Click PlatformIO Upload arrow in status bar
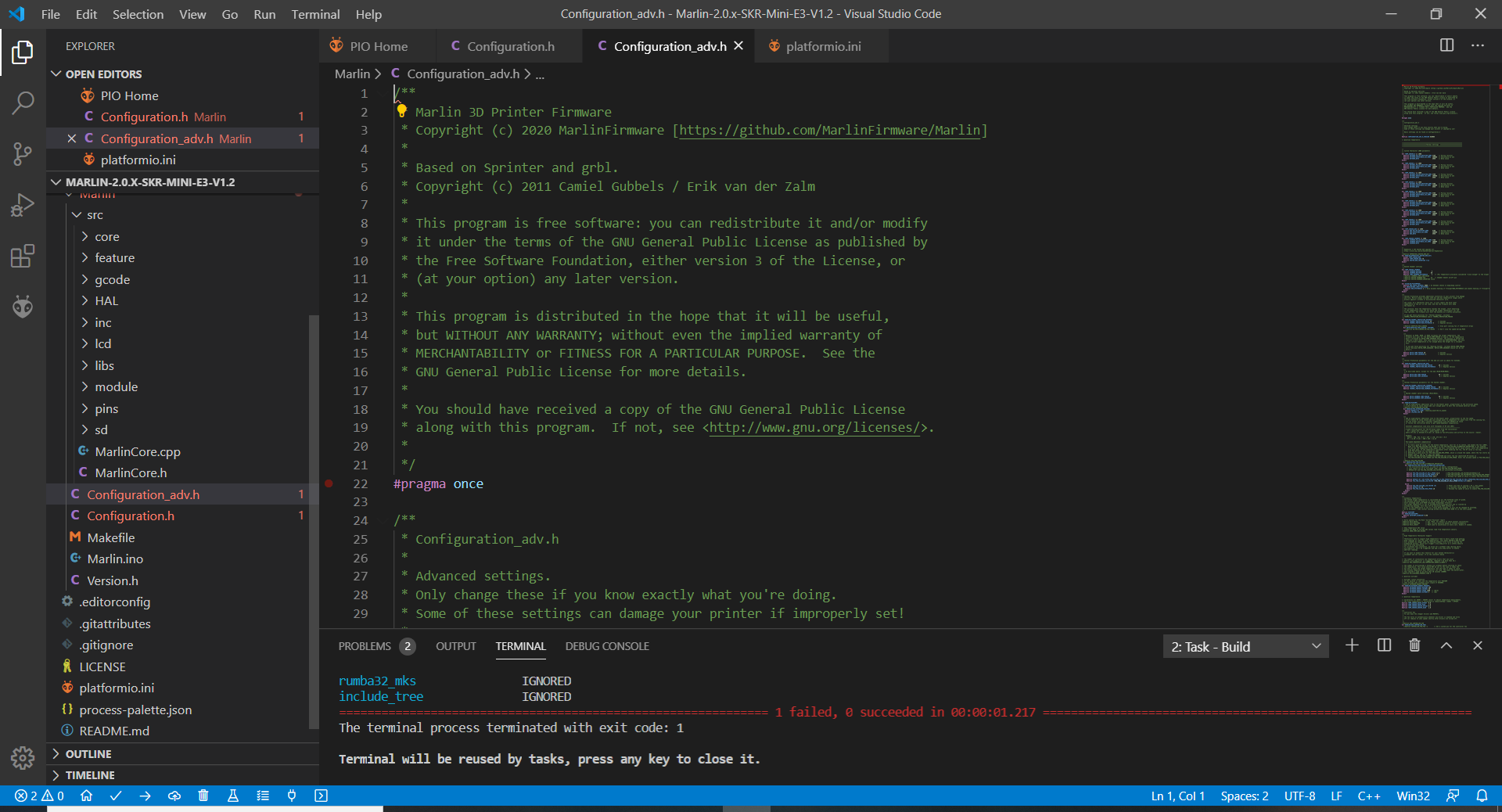Viewport: 1502px width, 812px height. pyautogui.click(x=145, y=796)
